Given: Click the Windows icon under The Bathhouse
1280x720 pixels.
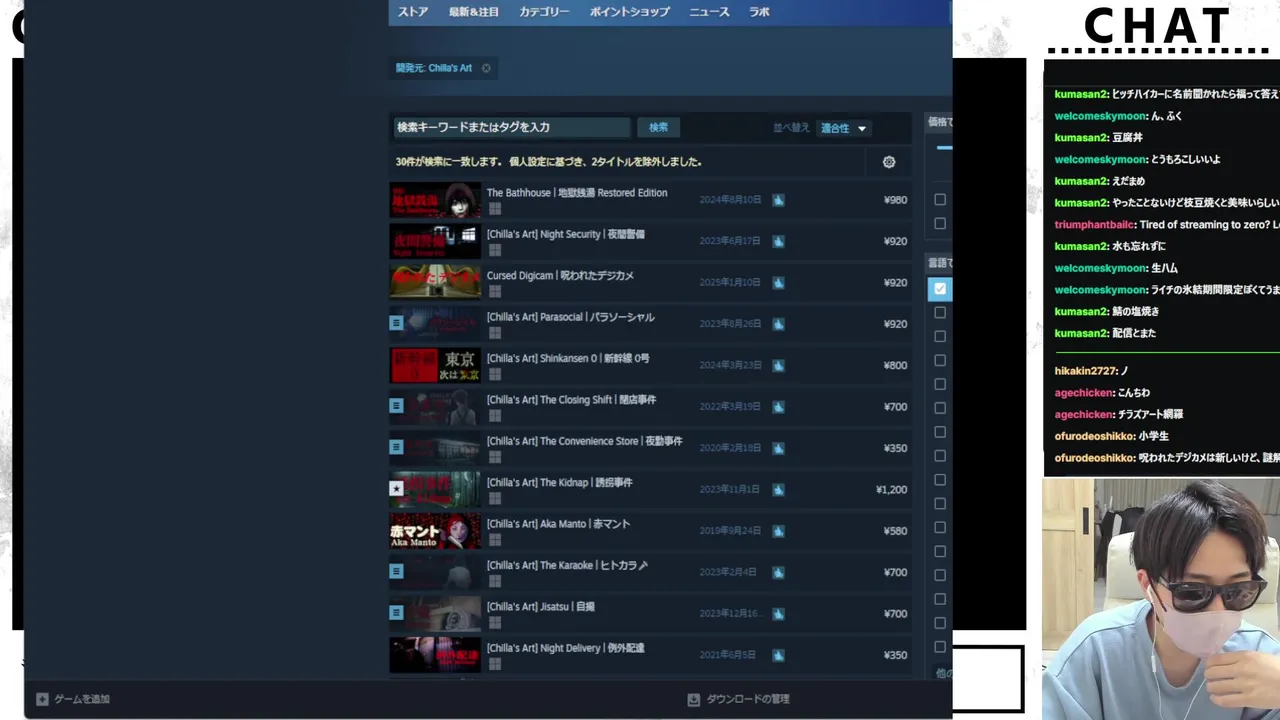Looking at the screenshot, I should [494, 209].
